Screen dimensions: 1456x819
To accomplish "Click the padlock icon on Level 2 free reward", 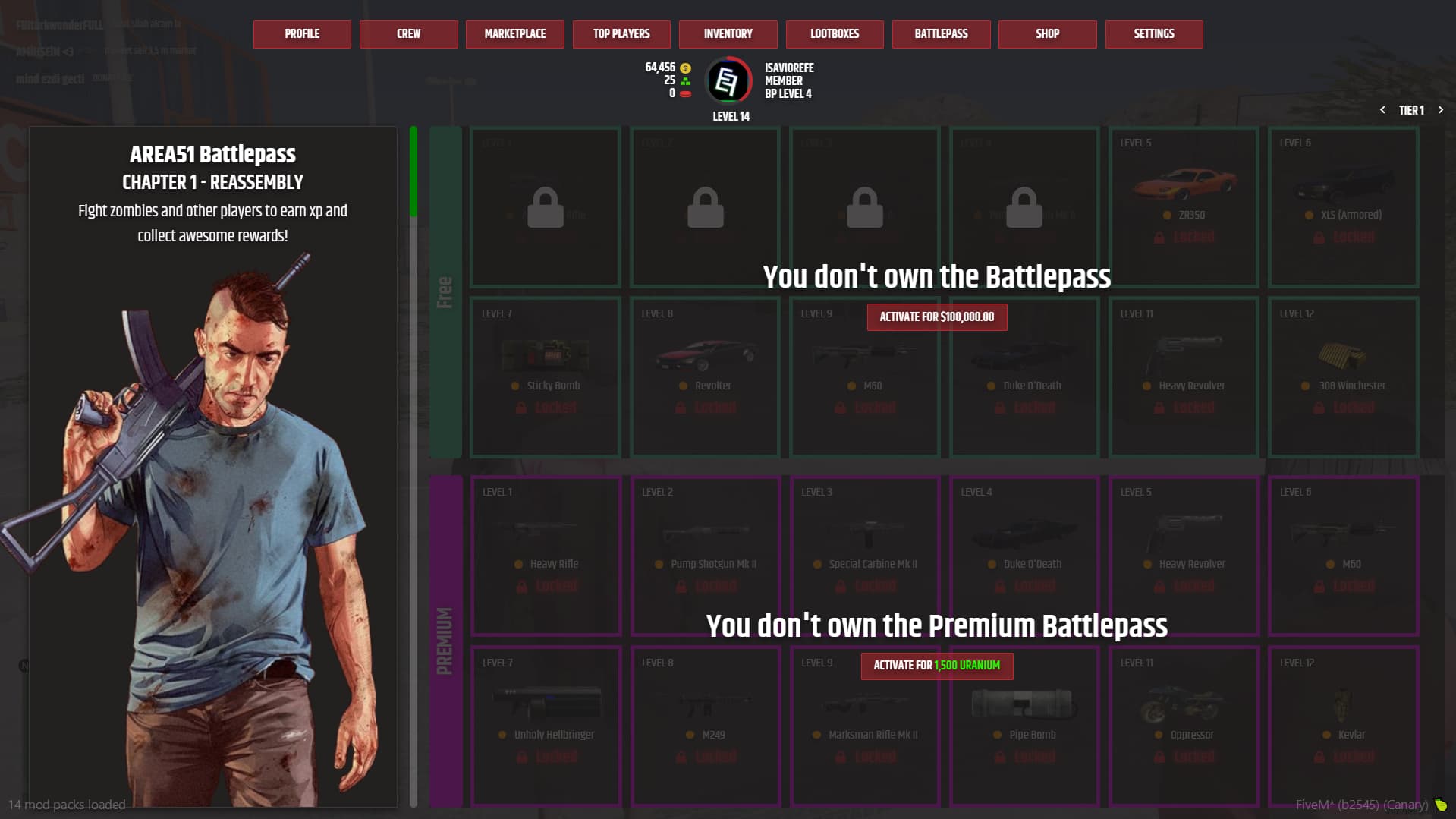I will coord(705,207).
